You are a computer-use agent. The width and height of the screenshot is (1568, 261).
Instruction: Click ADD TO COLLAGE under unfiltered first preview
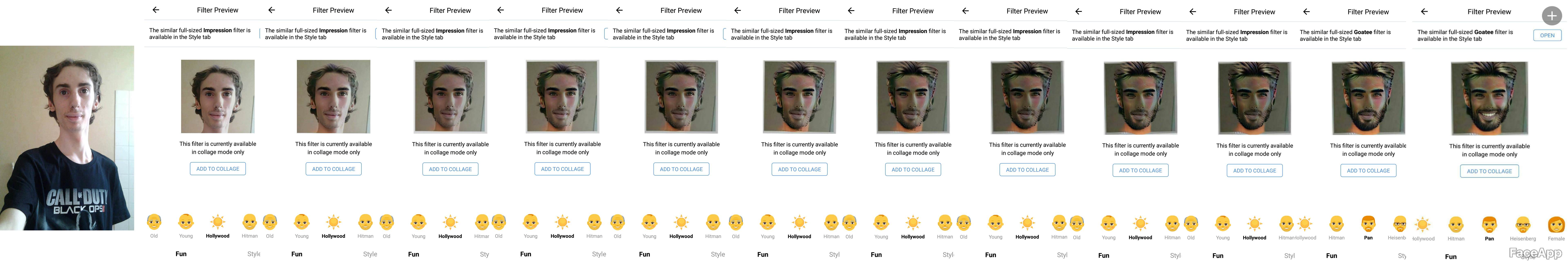[218, 168]
